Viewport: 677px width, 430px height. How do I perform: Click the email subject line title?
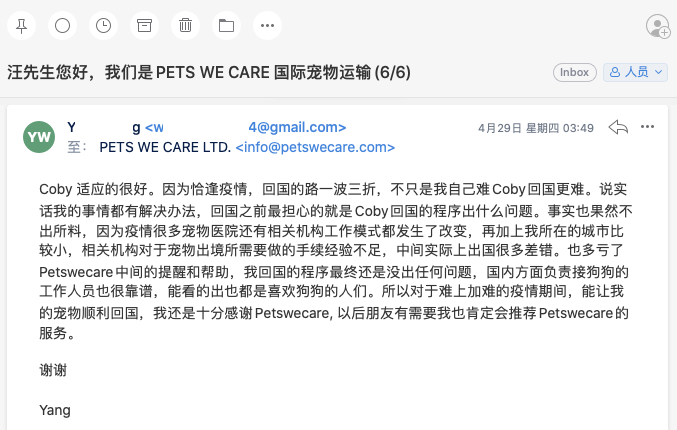click(x=209, y=73)
